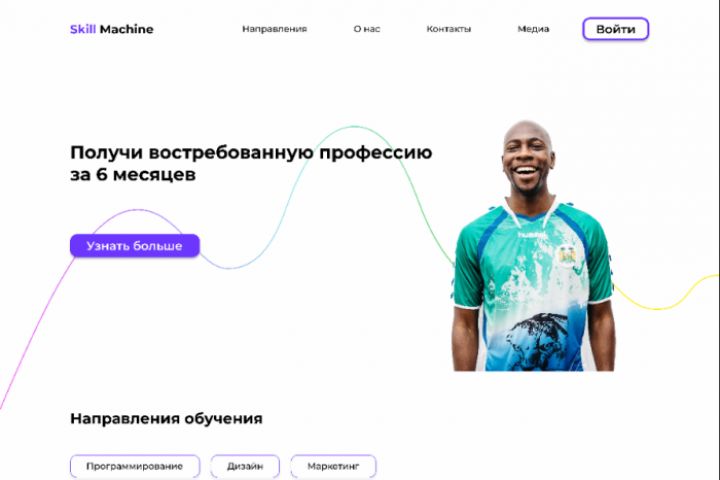
Task: Click the green peak of the wavy line
Action: pos(354,127)
